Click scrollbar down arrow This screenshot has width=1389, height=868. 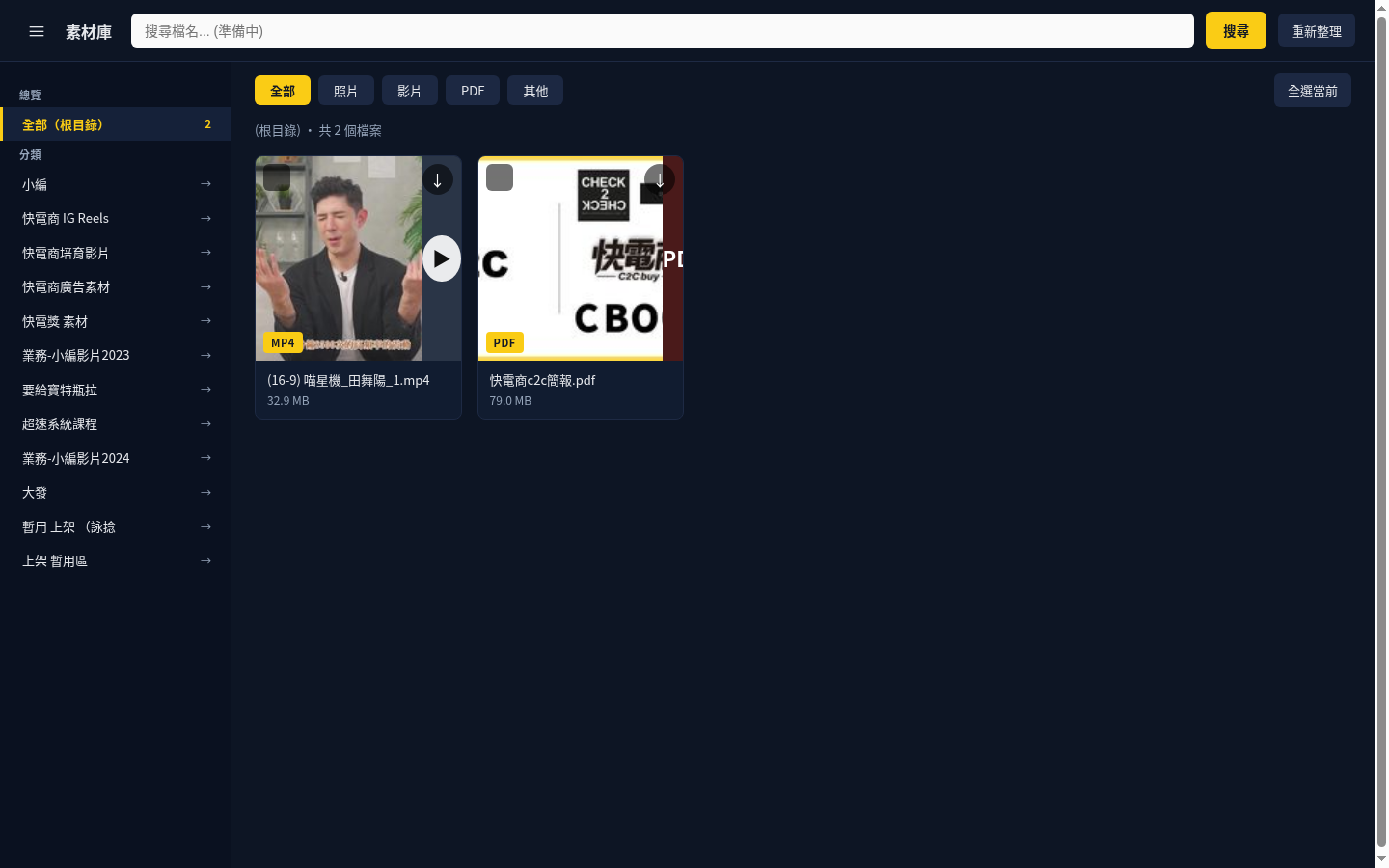[x=1381, y=858]
